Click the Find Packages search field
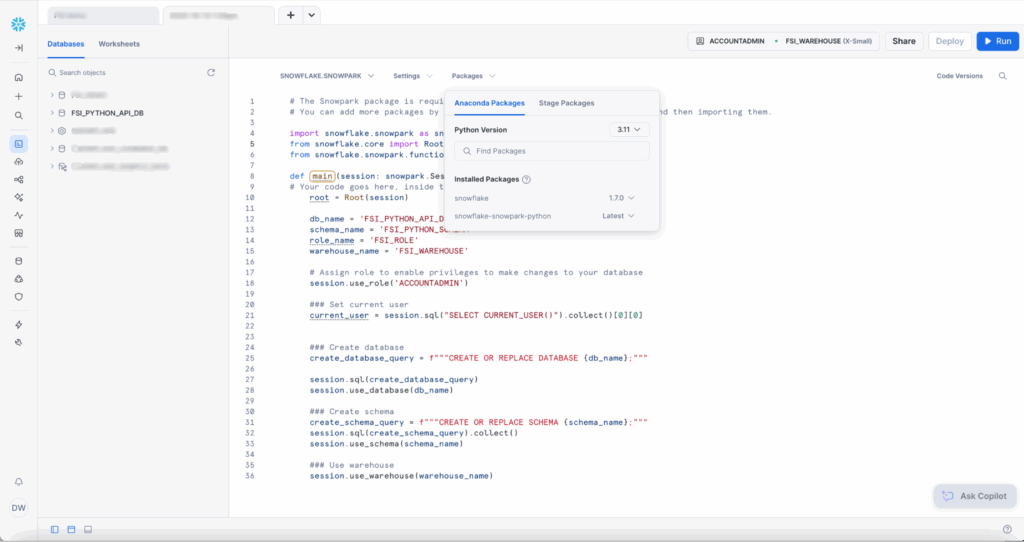Screen dimensions: 1024x542 coord(552,151)
